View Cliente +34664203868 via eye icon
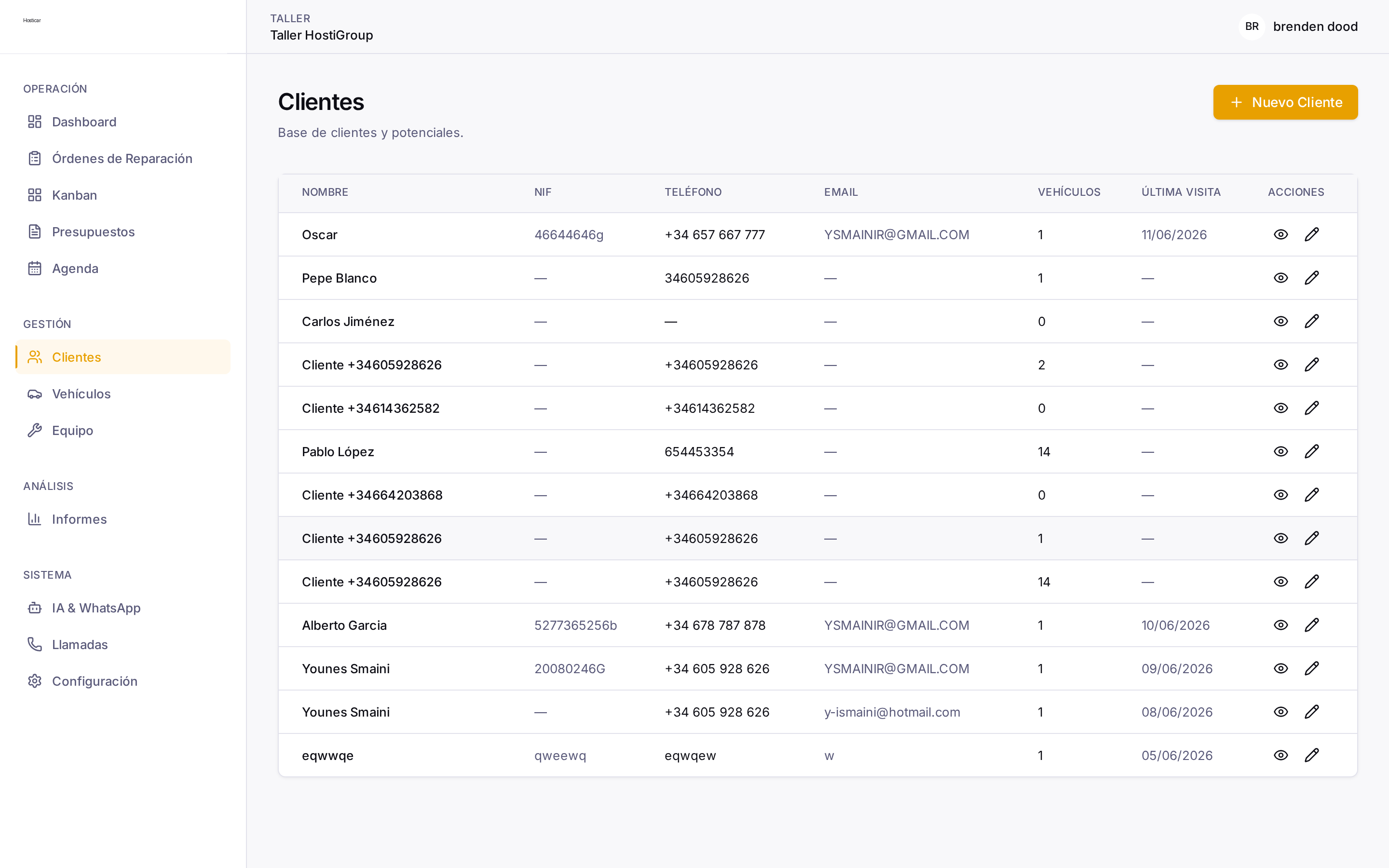 click(1280, 495)
